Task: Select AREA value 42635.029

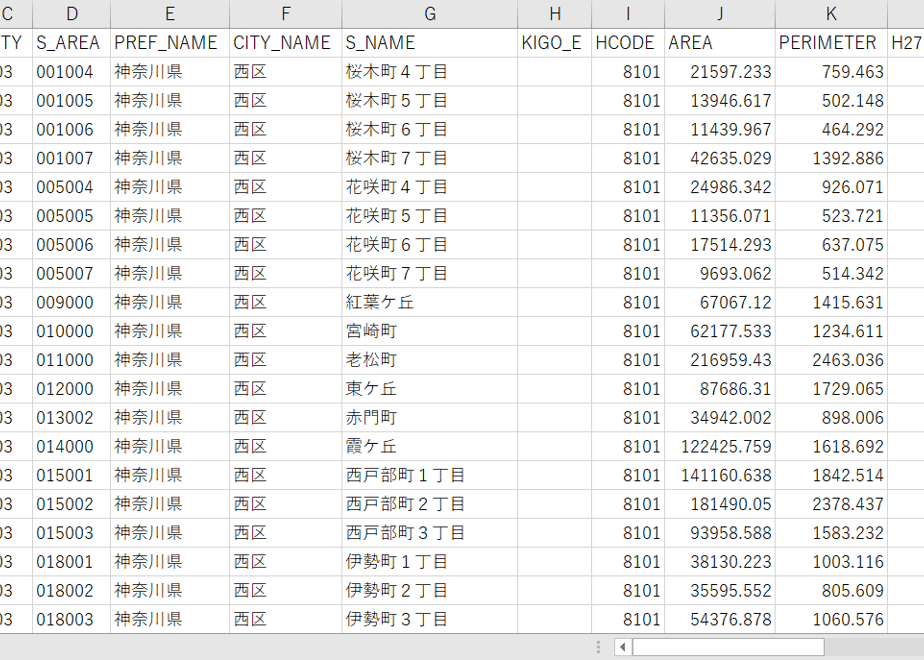Action: (x=720, y=158)
